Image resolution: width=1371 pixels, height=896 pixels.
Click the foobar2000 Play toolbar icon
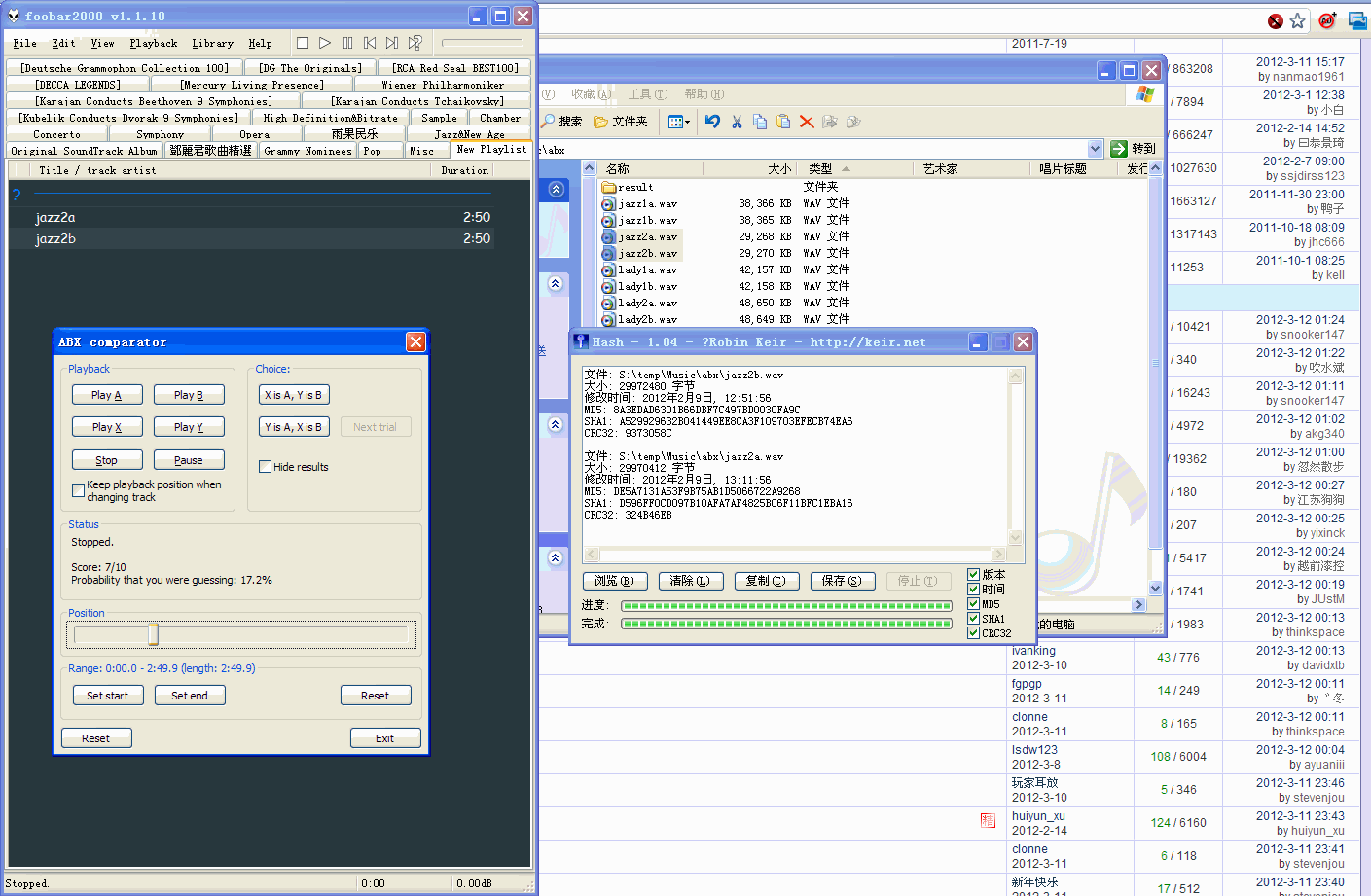click(x=325, y=43)
